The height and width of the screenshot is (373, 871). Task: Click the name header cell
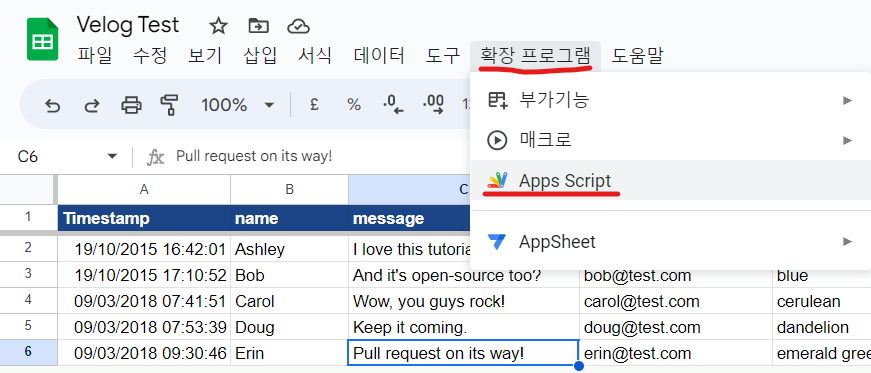coord(289,218)
